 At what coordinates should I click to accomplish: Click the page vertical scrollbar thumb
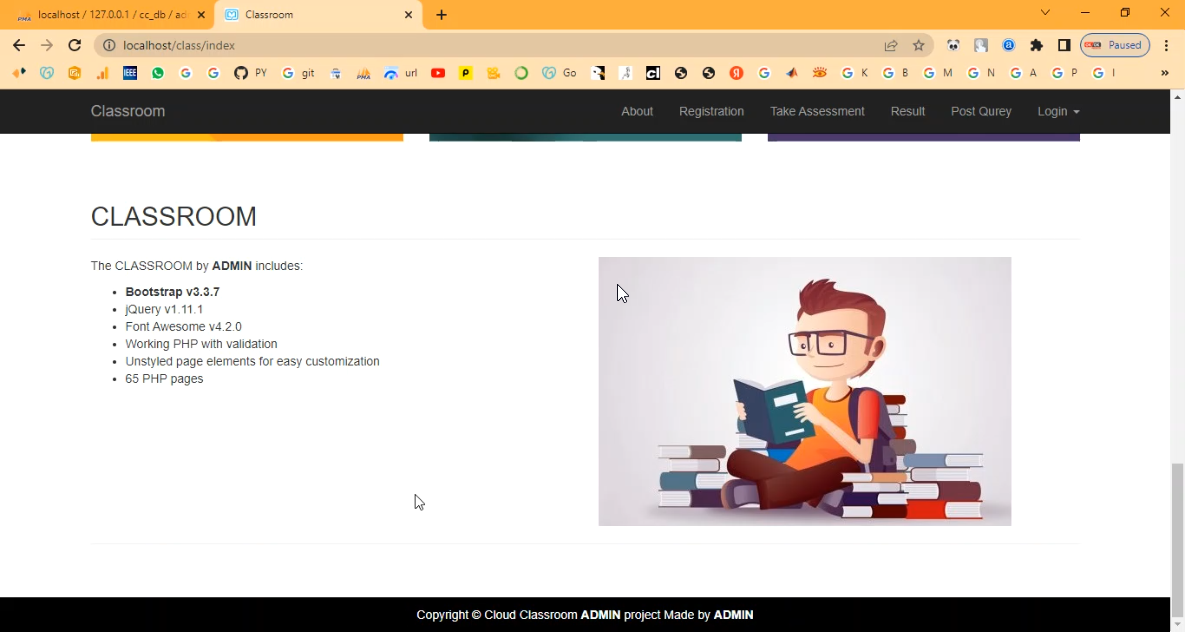(1177, 530)
